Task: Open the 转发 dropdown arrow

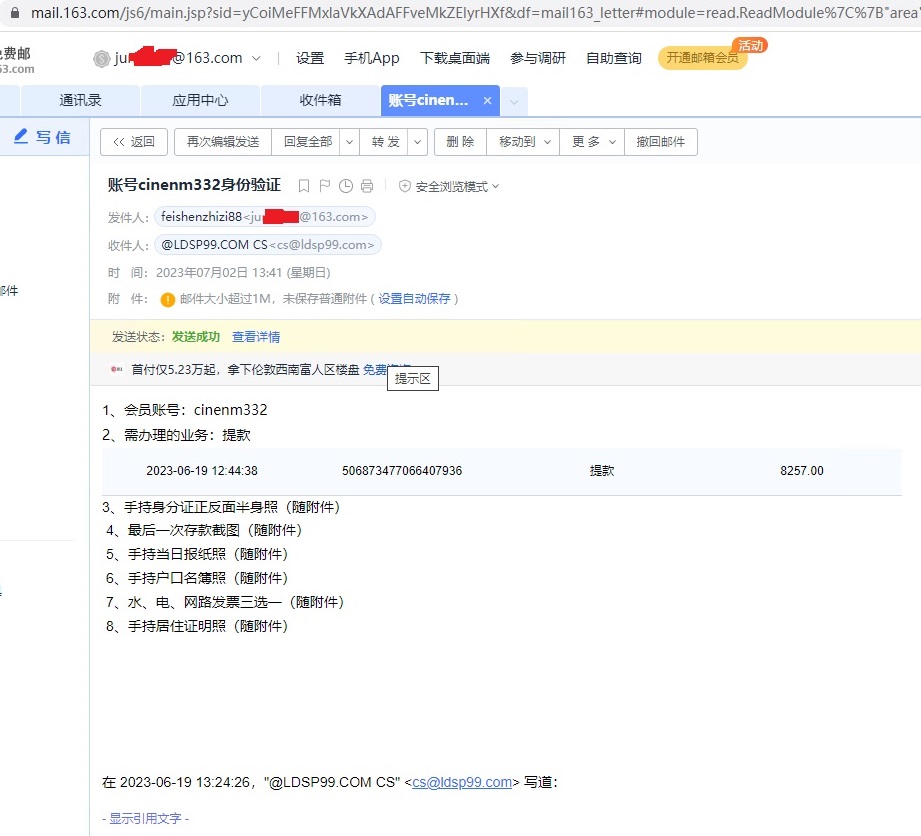Action: click(x=418, y=142)
